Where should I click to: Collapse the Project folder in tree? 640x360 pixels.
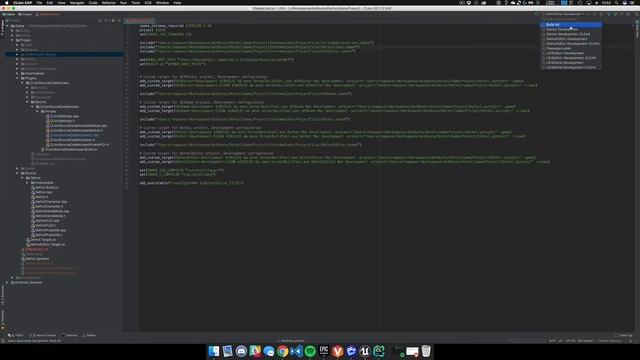(x=12, y=40)
